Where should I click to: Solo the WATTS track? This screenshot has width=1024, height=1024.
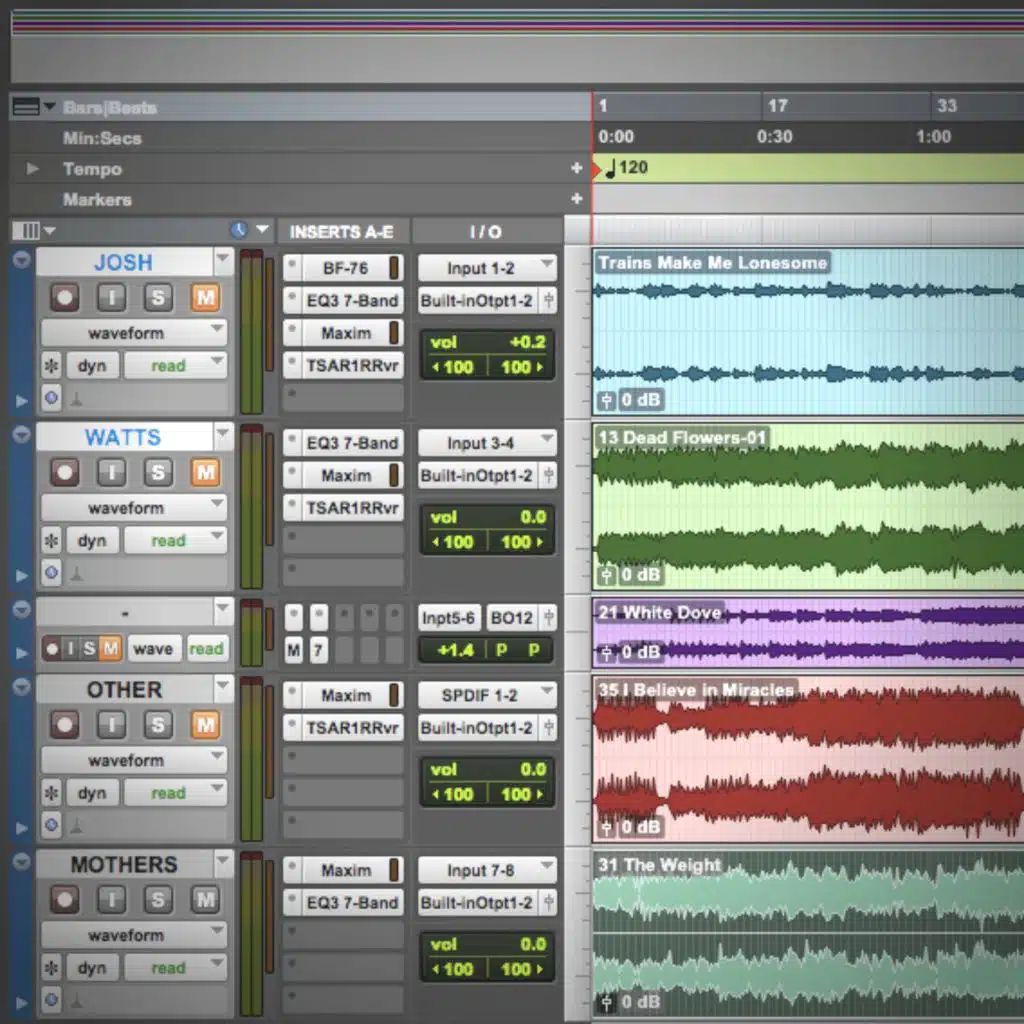coord(158,472)
